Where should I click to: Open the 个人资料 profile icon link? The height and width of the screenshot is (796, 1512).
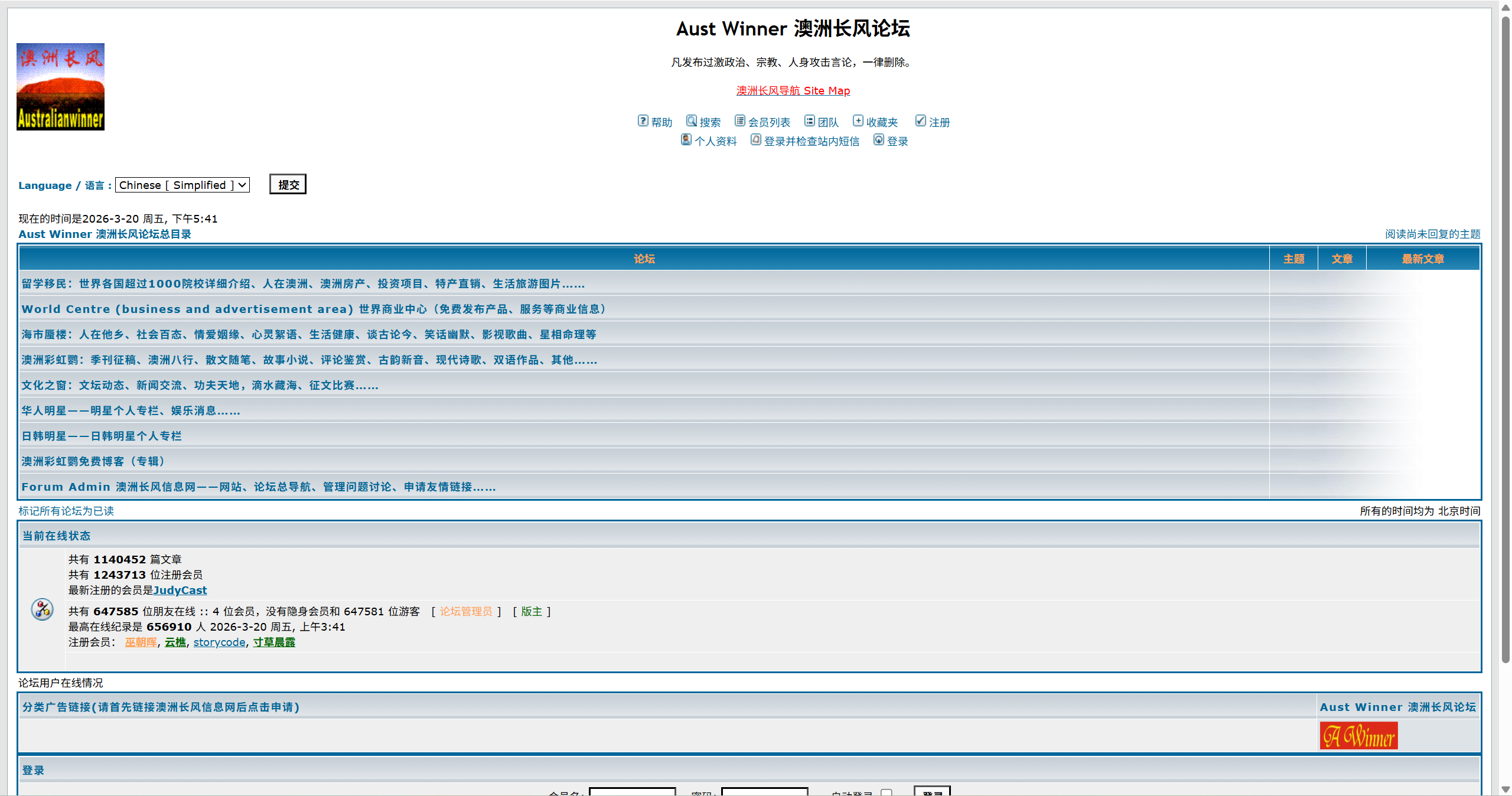(x=686, y=140)
